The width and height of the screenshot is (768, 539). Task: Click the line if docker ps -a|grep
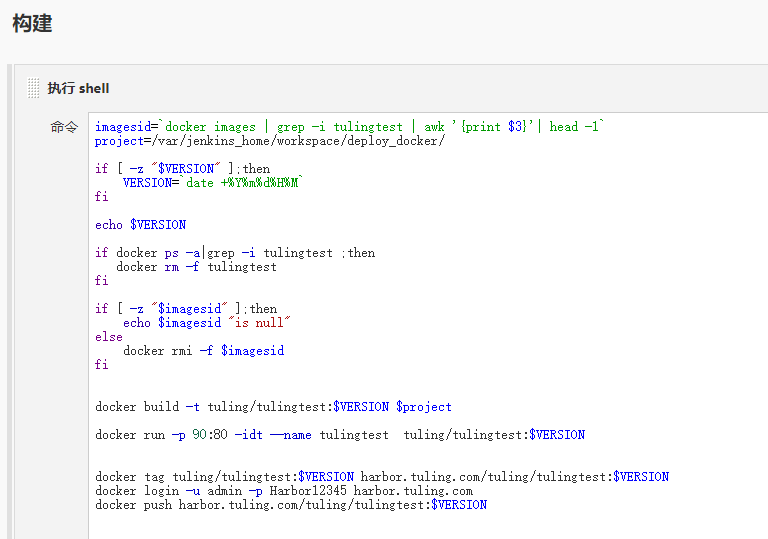[235, 252]
